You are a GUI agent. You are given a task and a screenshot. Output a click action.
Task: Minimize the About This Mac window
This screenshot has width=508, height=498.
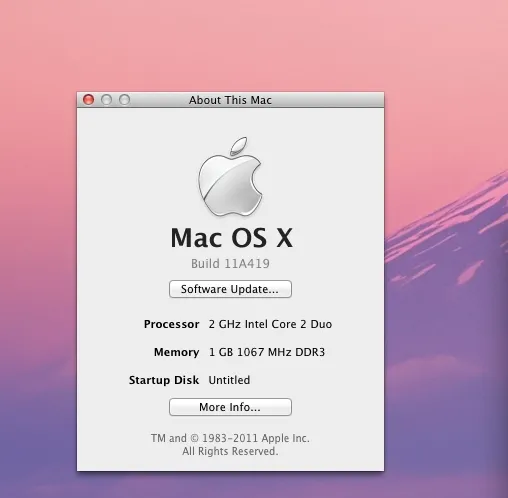(x=106, y=99)
